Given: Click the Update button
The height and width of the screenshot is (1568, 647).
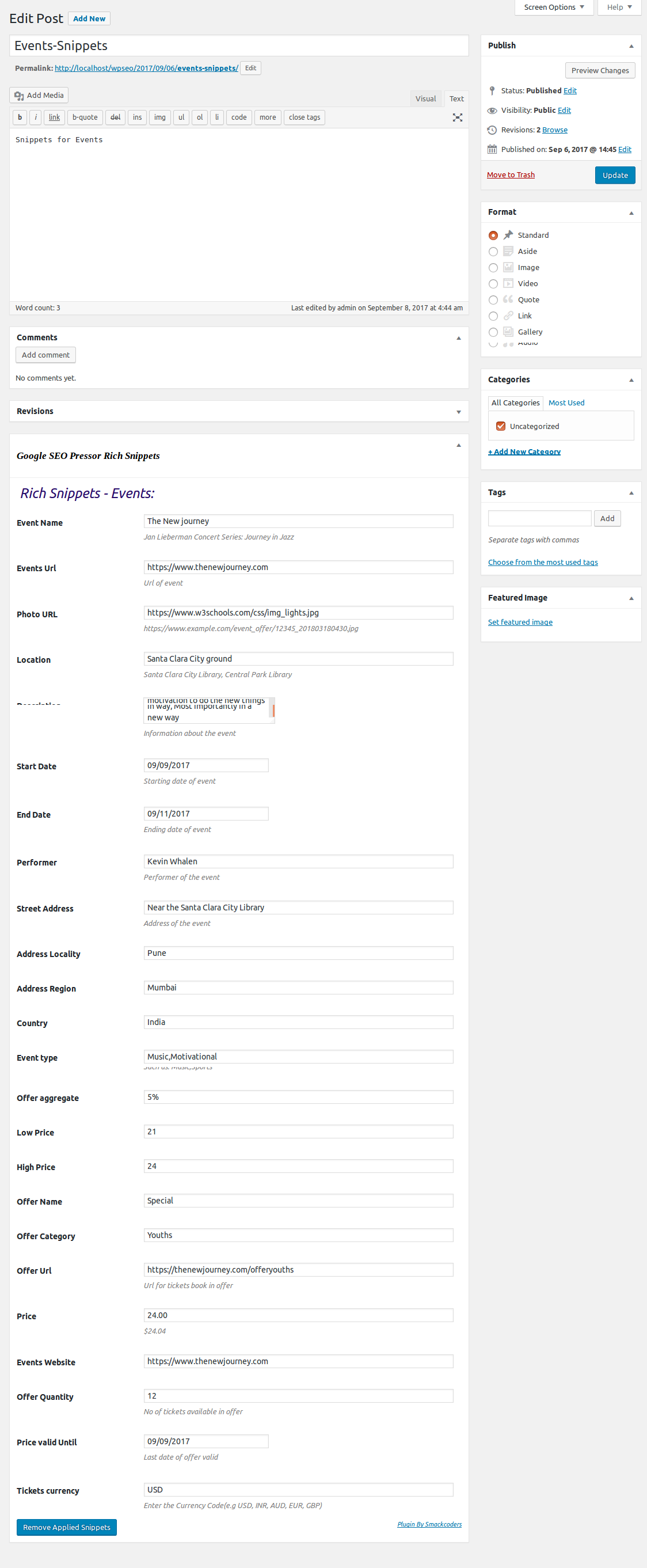Looking at the screenshot, I should click(x=615, y=175).
